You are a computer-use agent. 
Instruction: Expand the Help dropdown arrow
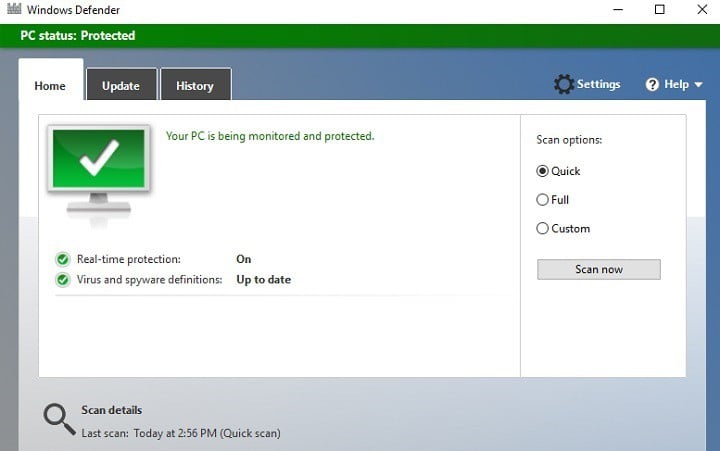tap(698, 85)
